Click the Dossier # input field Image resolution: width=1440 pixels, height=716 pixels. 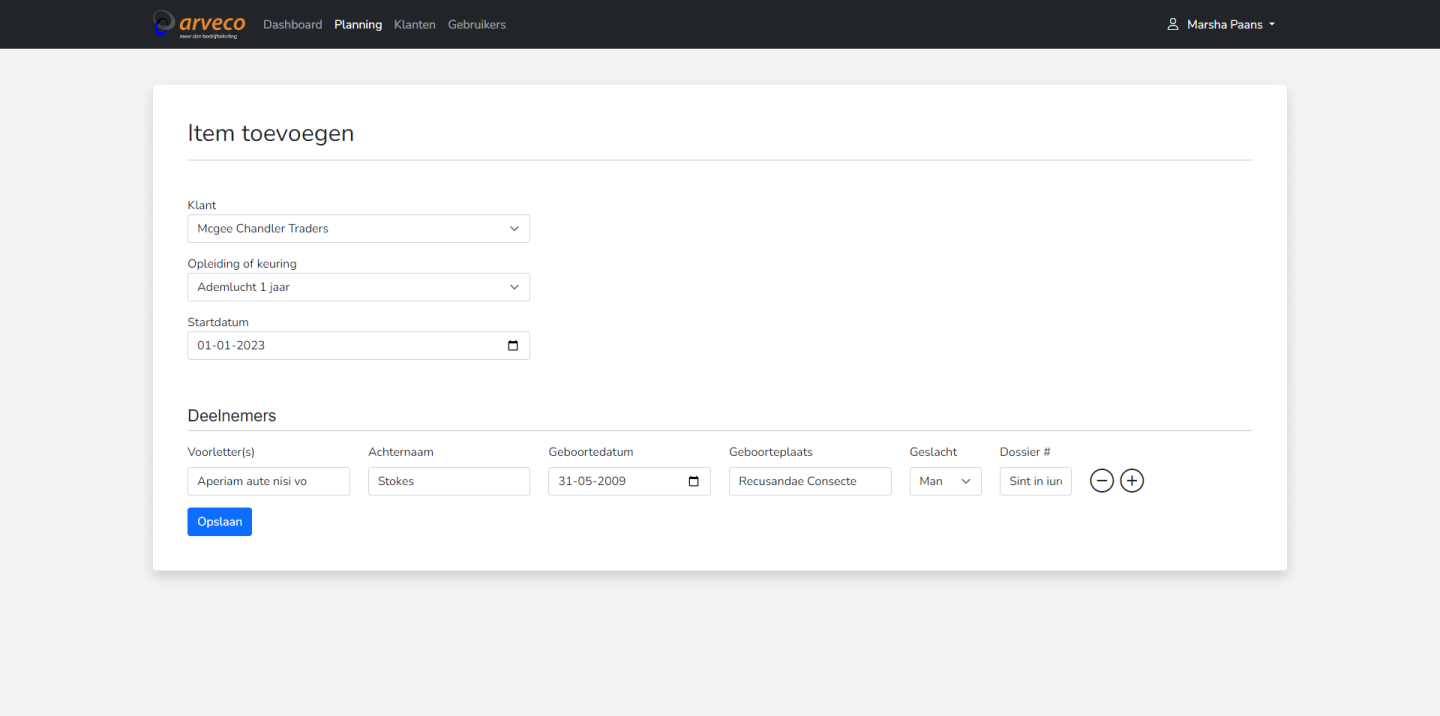point(1035,481)
